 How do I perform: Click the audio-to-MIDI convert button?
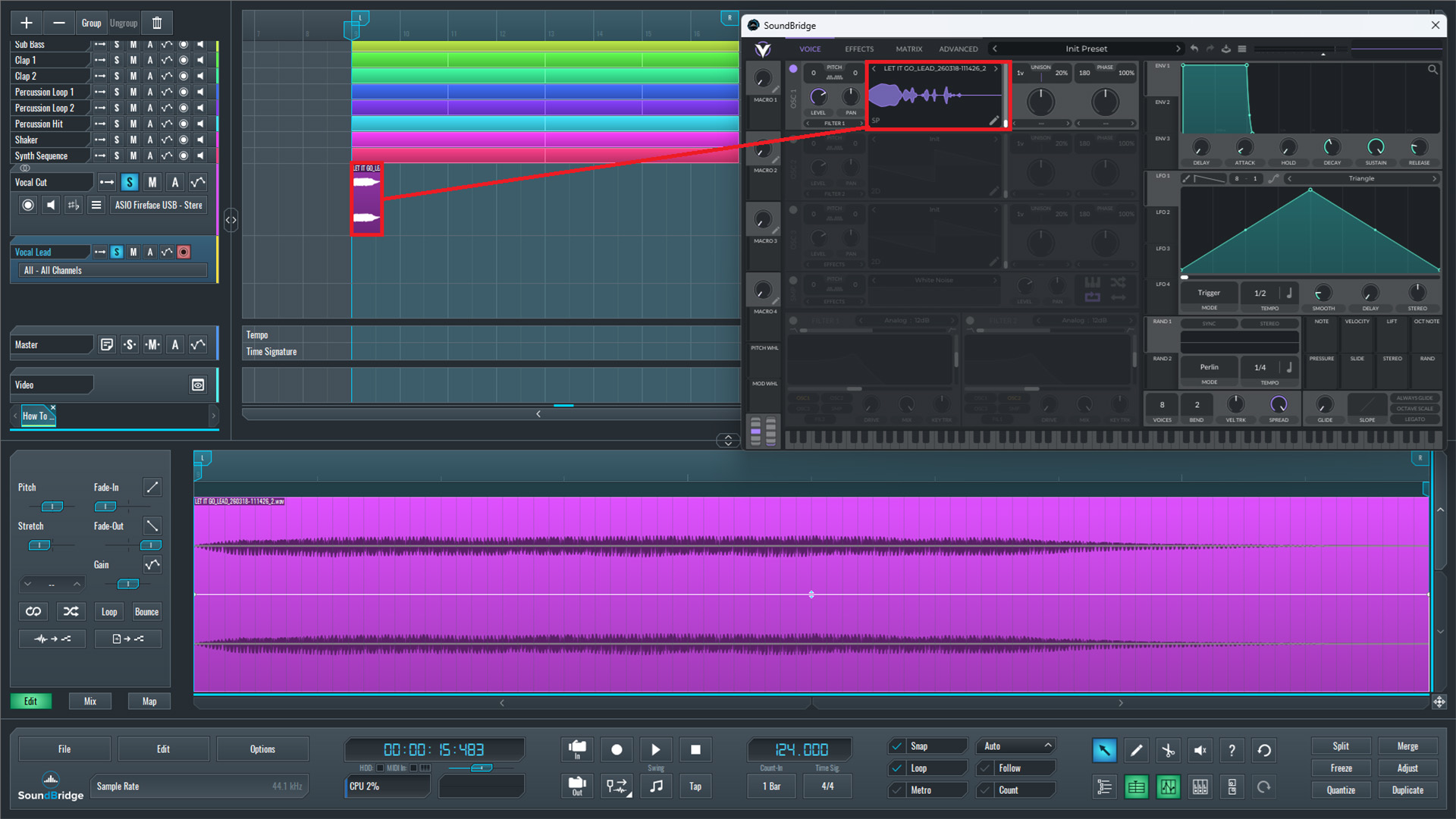pos(52,639)
